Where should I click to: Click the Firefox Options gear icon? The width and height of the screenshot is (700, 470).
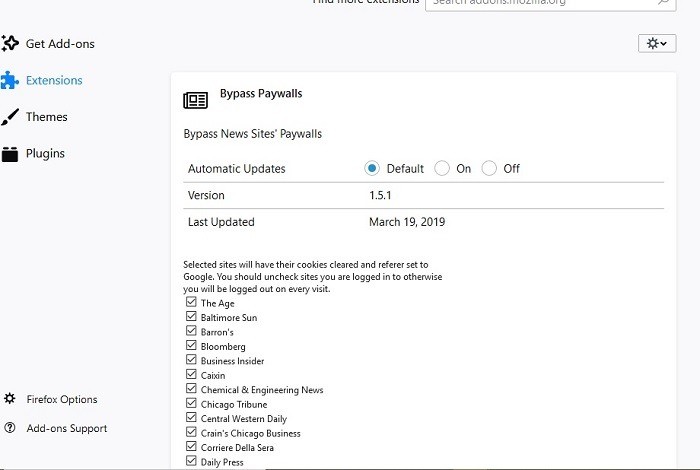coord(9,399)
